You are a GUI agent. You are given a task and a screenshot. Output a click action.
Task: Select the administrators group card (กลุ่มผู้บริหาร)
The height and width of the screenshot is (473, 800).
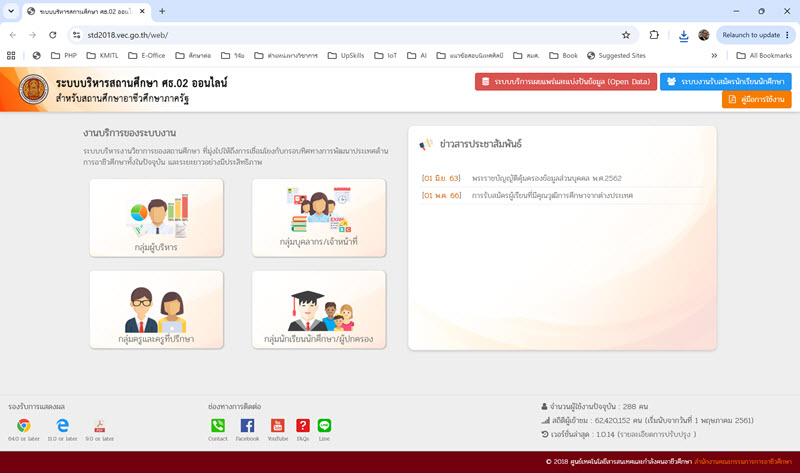click(156, 218)
